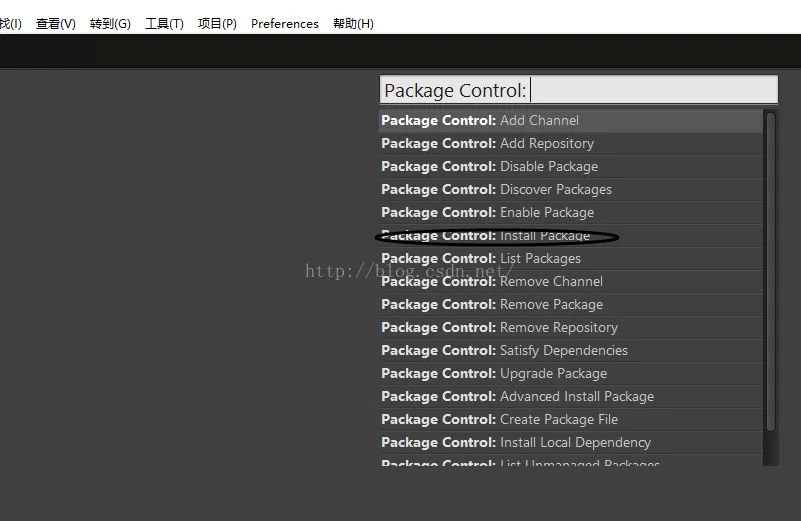Select Package Control: Add Channel
The width and height of the screenshot is (801, 521).
point(570,121)
